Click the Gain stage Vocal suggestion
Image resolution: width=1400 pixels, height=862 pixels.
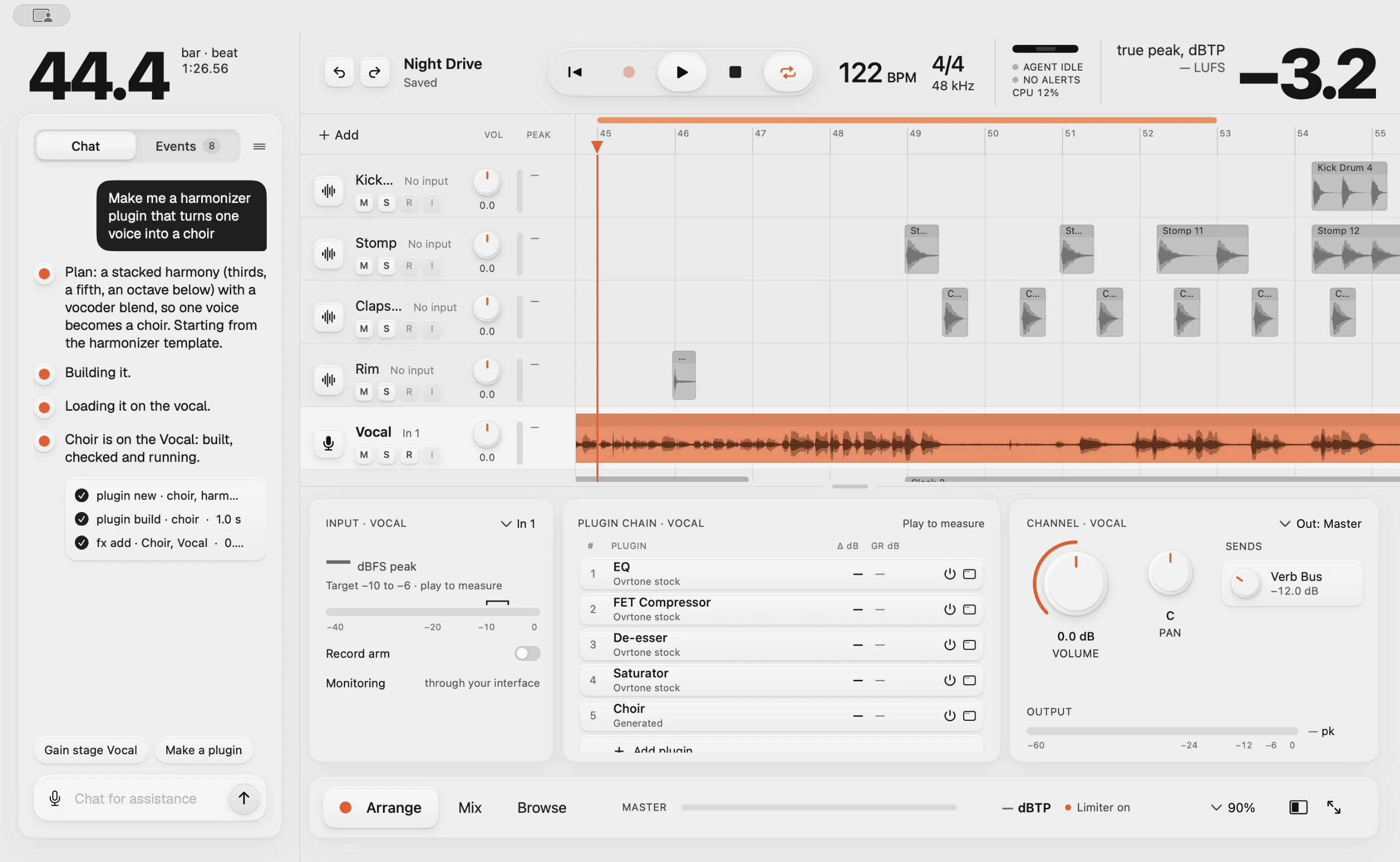click(x=91, y=750)
